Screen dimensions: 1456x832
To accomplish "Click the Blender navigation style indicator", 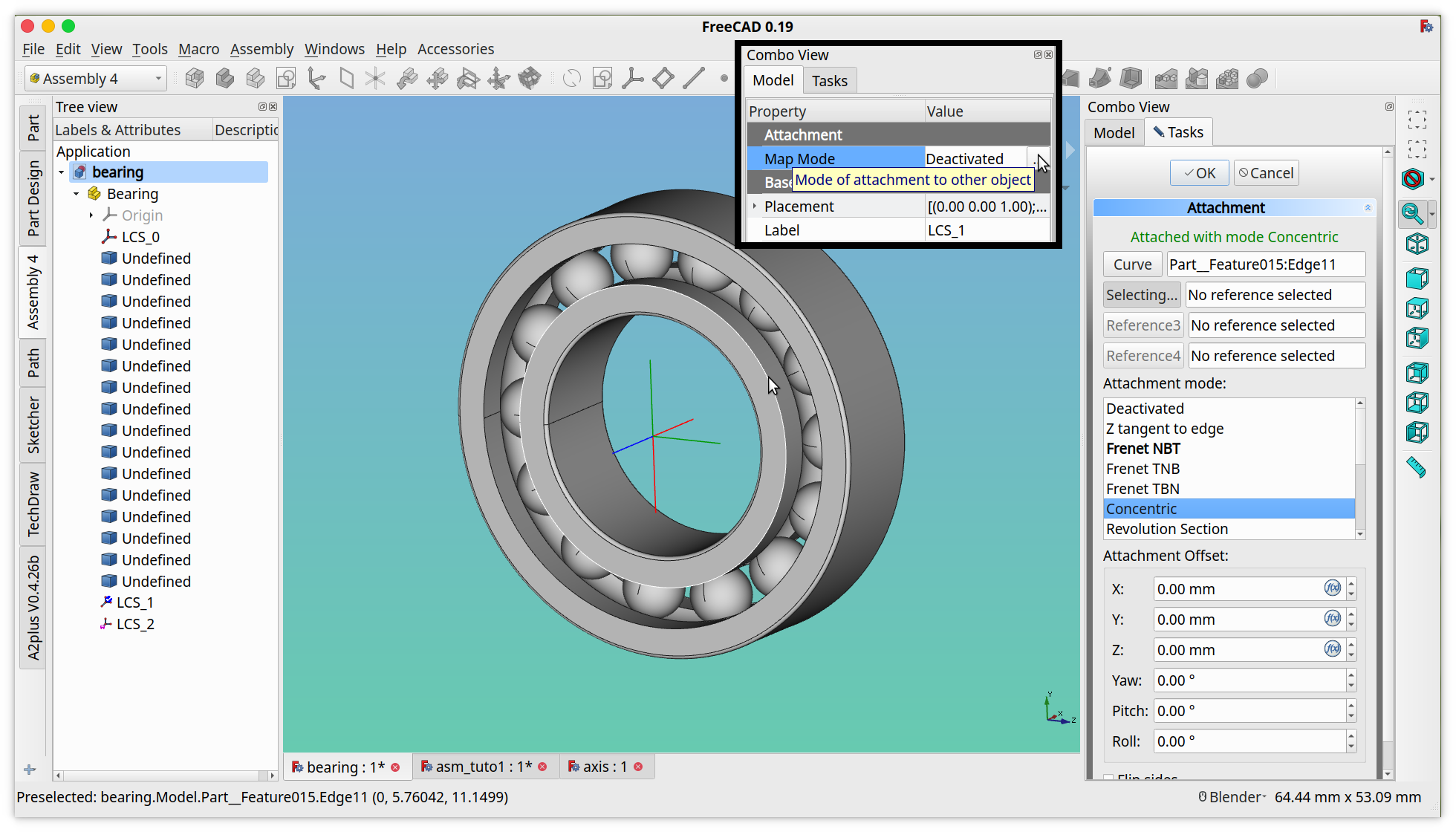I will tap(1232, 797).
